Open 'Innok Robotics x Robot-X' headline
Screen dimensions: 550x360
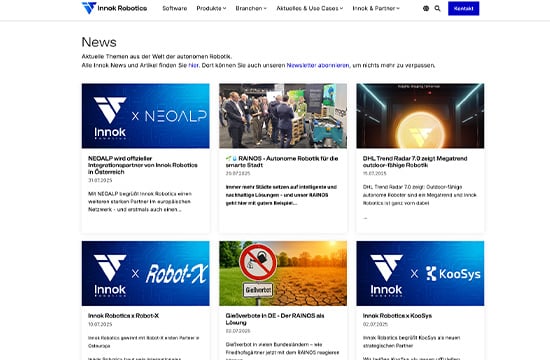123,316
